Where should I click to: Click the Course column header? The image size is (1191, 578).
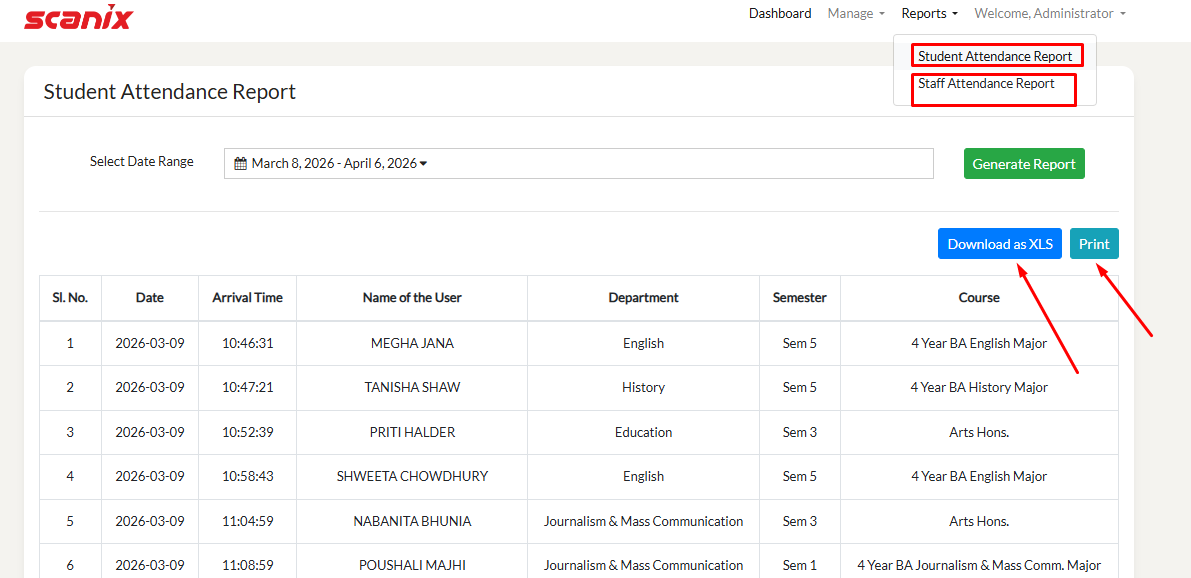tap(978, 298)
